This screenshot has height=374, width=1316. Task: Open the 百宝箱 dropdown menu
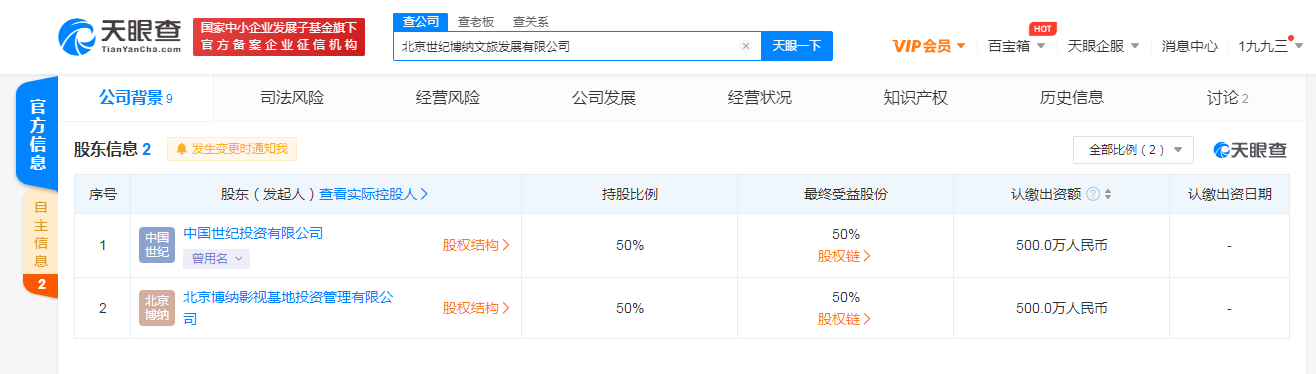click(x=1017, y=46)
